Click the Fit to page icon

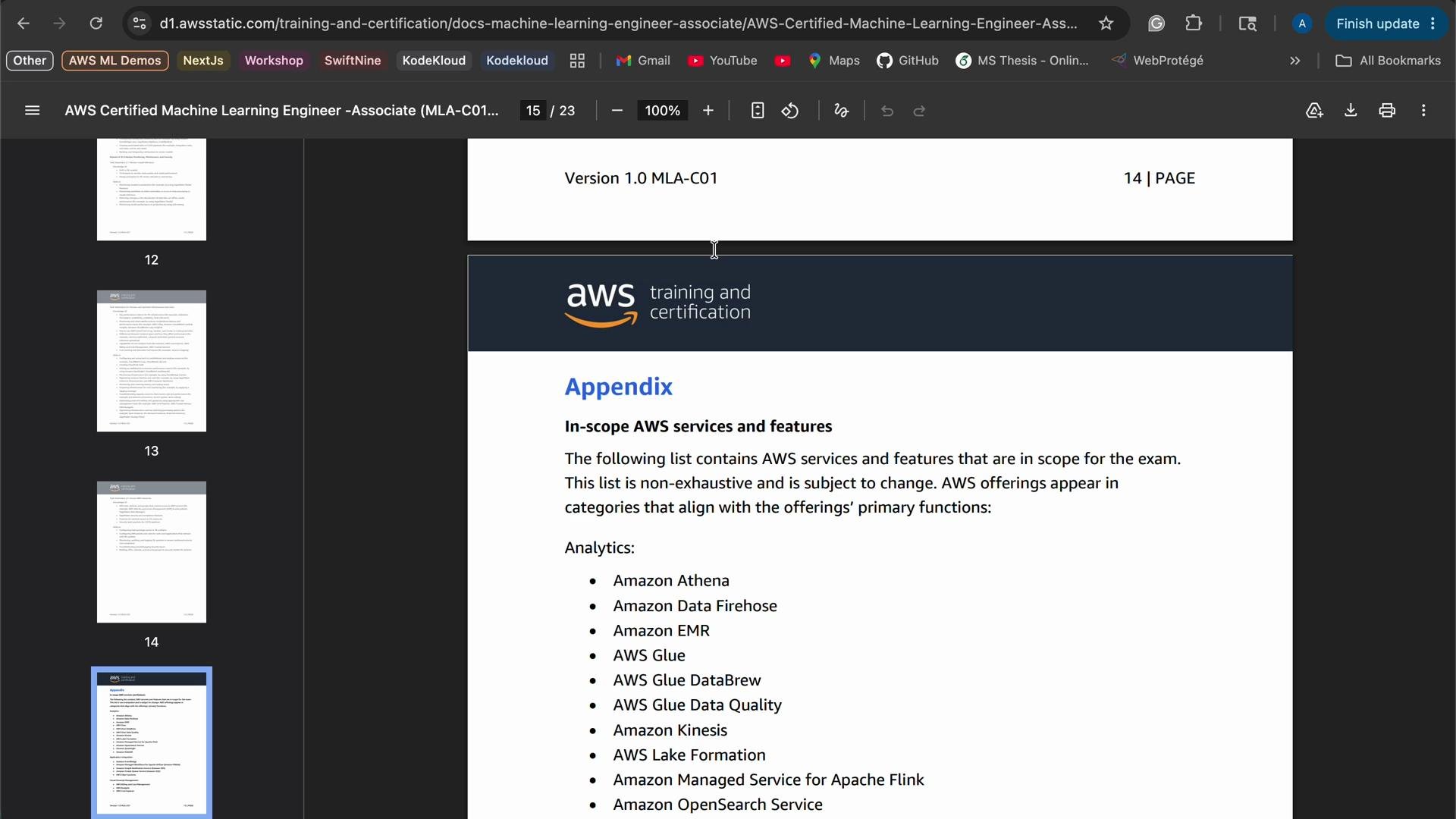click(757, 111)
